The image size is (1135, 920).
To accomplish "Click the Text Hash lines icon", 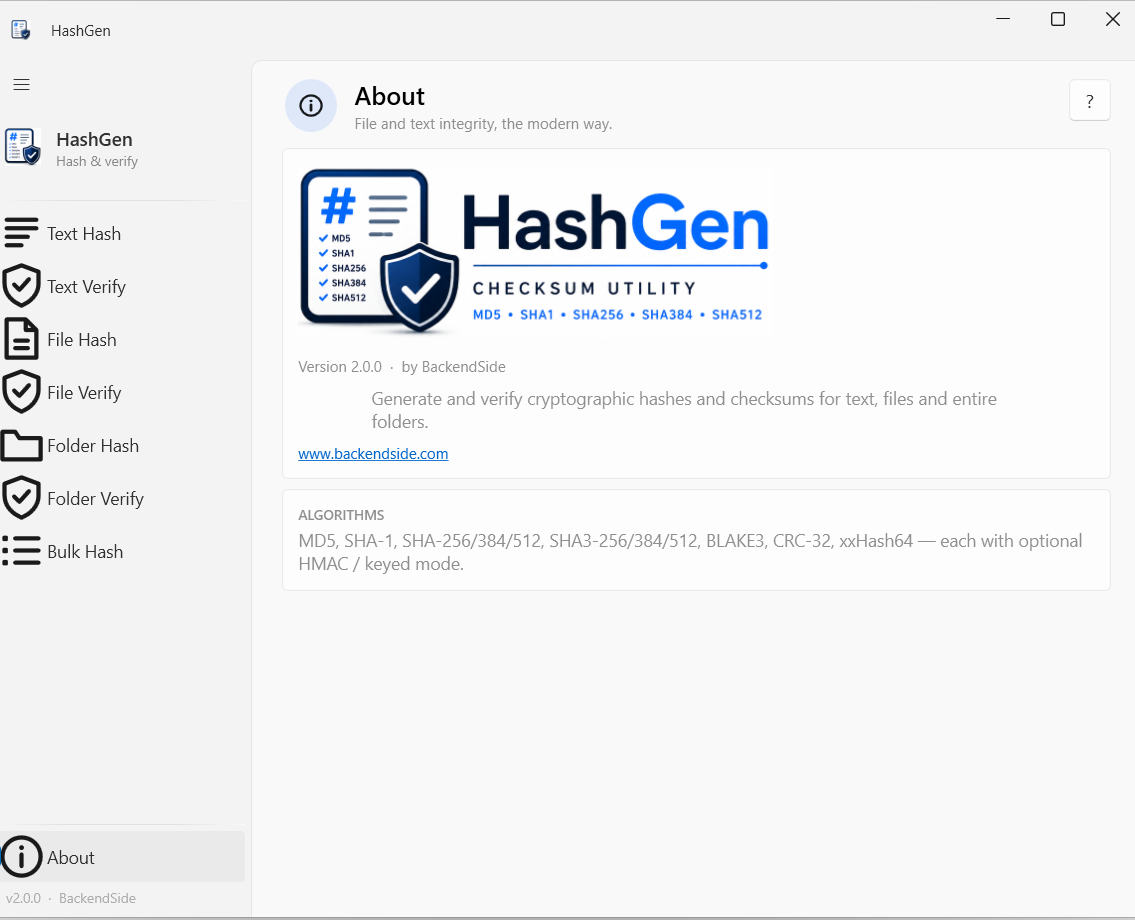I will pos(21,233).
